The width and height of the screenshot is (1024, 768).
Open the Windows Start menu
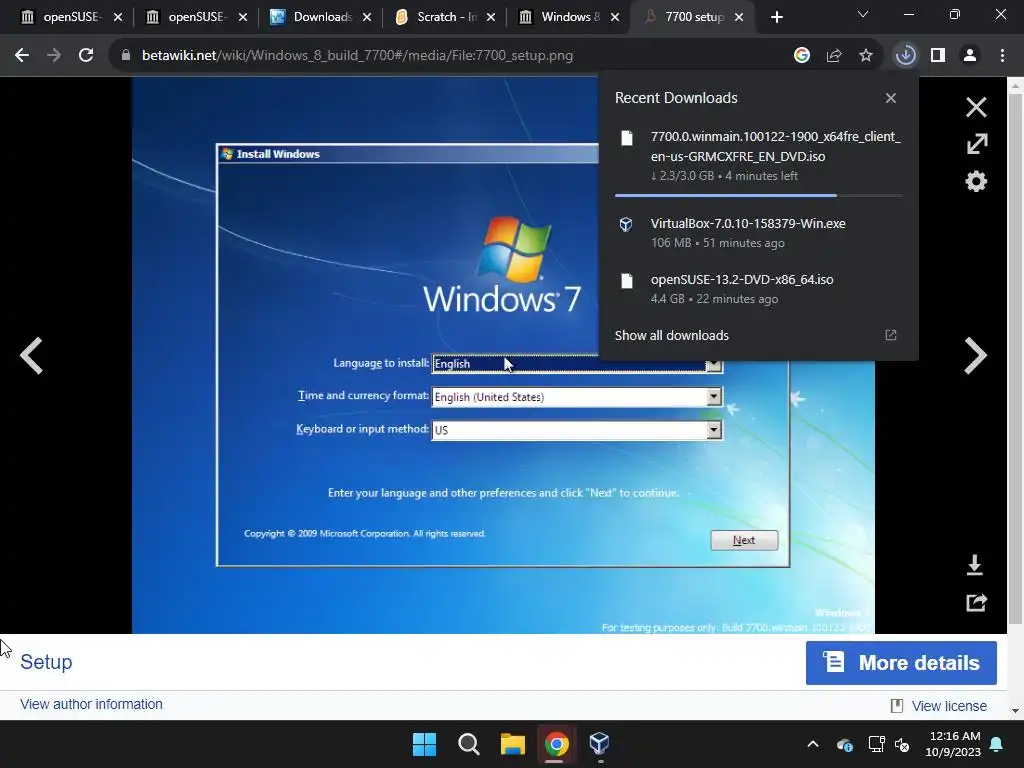(424, 744)
